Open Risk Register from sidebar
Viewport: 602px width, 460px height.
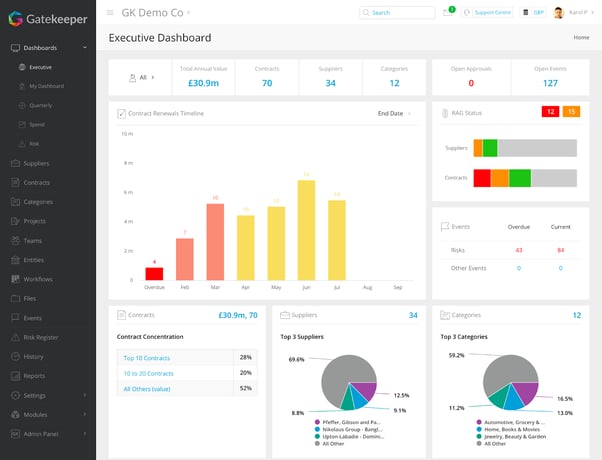(x=41, y=337)
